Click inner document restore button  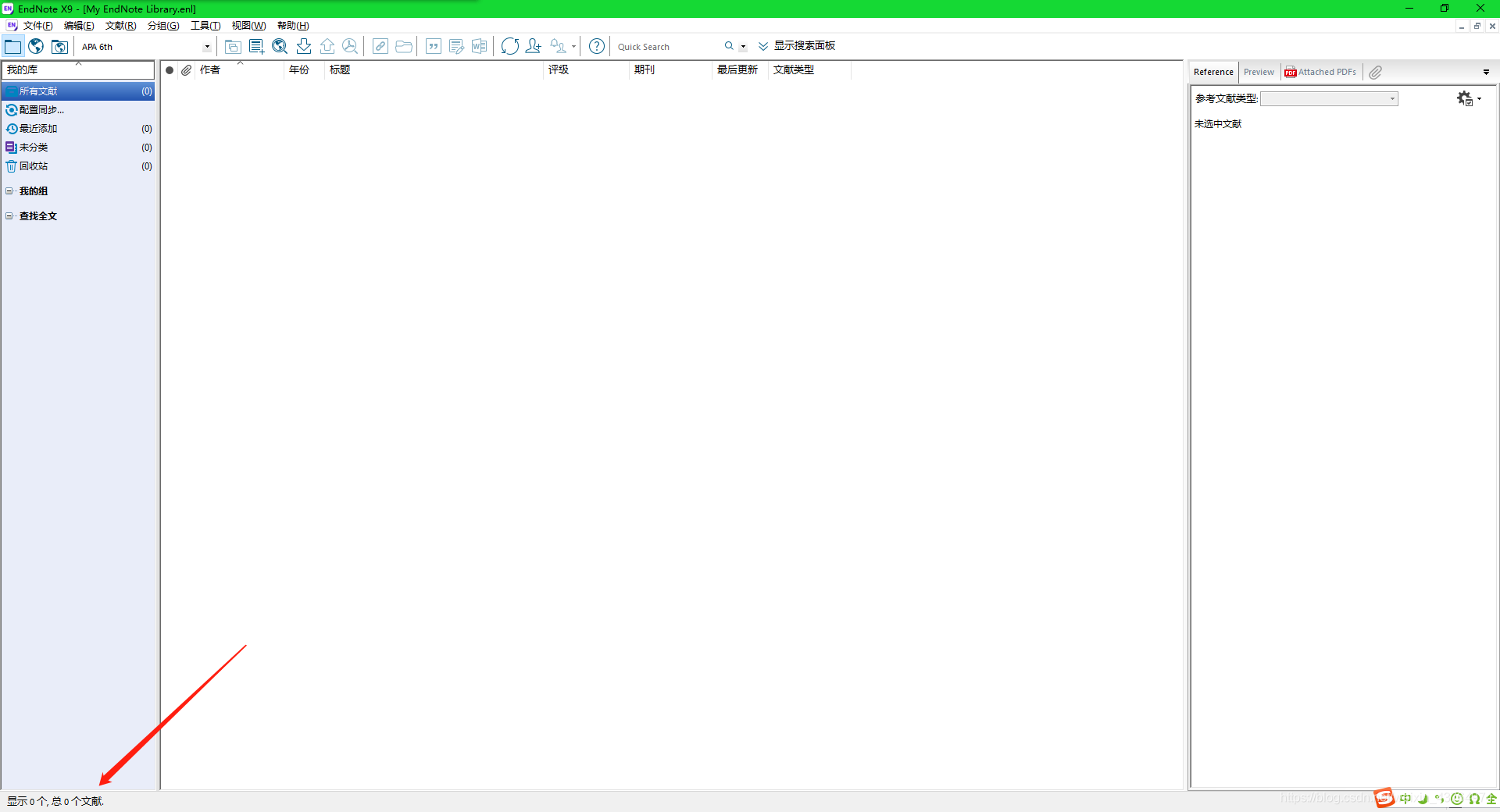1477,26
